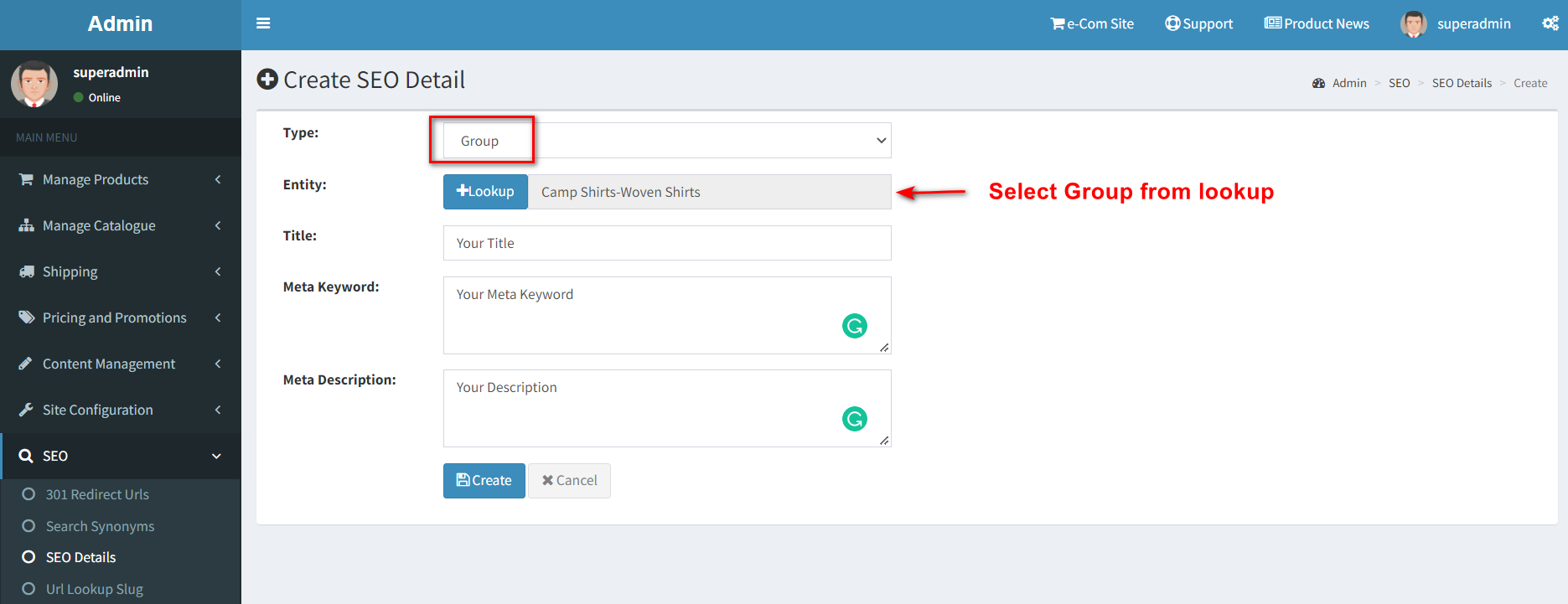The height and width of the screenshot is (604, 1568).
Task: Click the circle icon beside 301 Redirect Urls
Action: click(x=28, y=494)
